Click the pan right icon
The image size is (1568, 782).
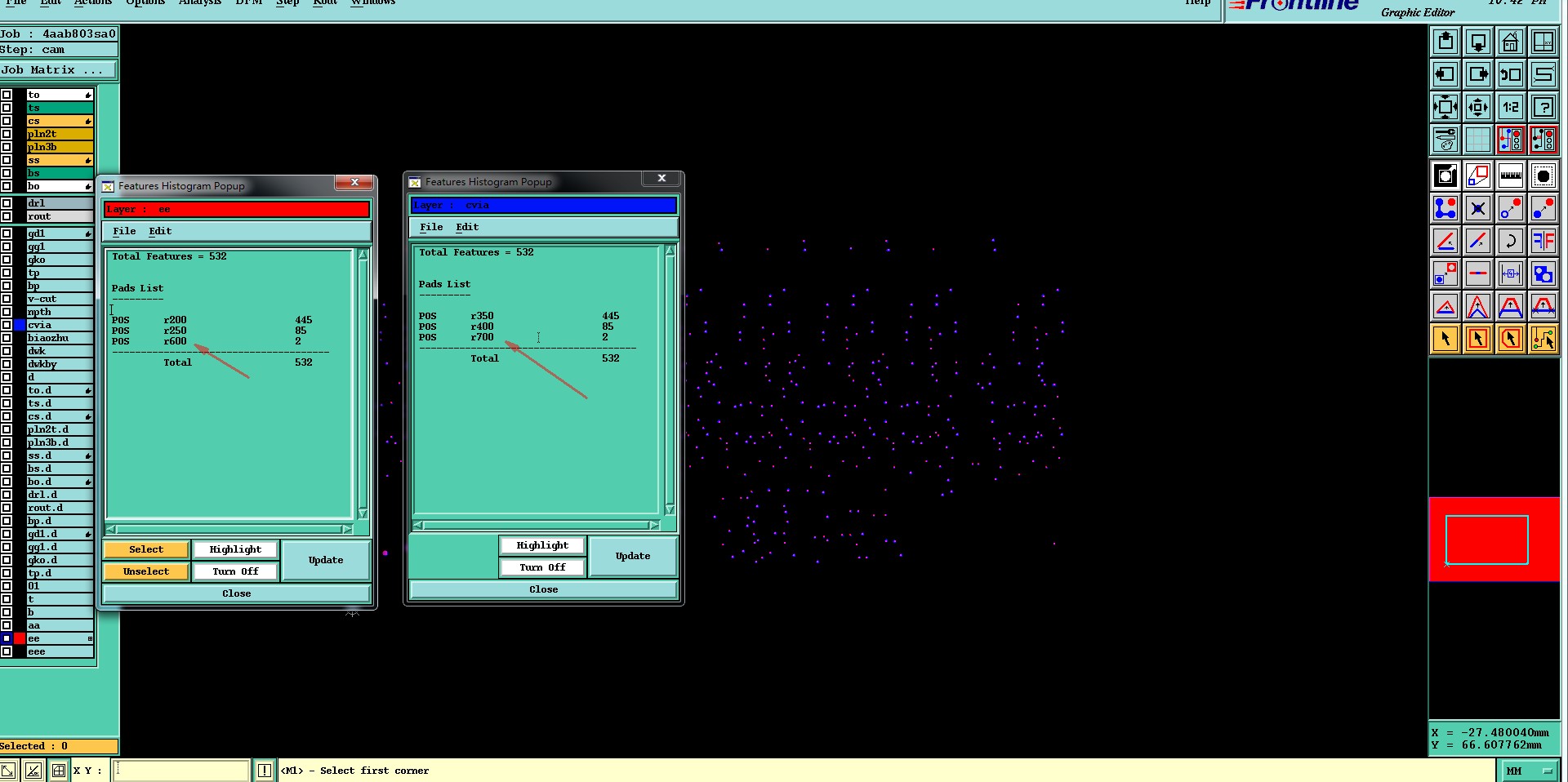1478,74
